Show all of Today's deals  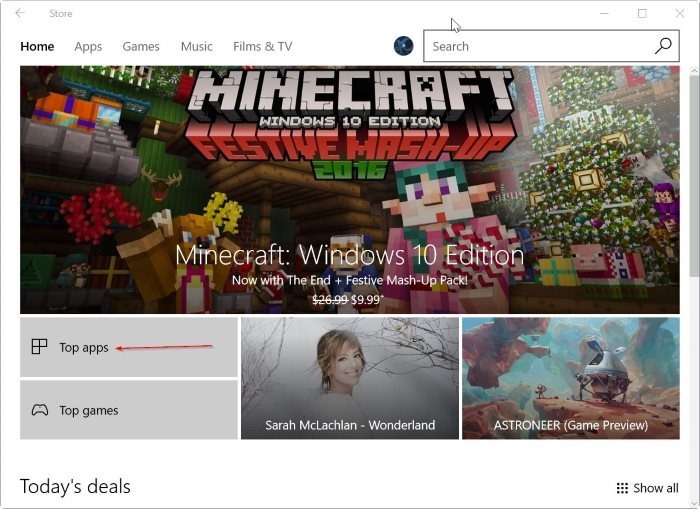click(647, 488)
